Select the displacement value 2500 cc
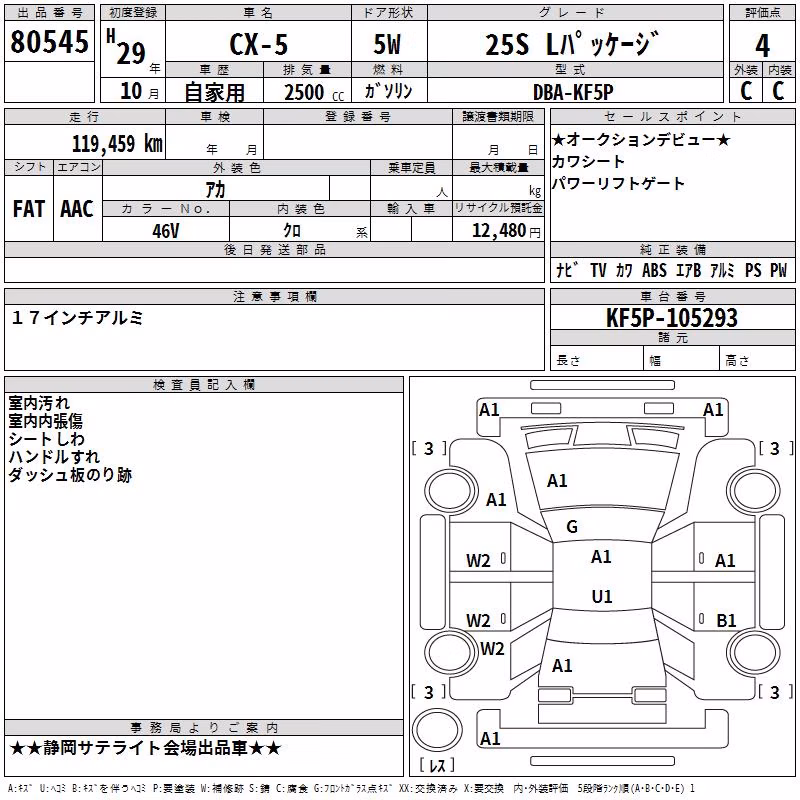800x800 pixels. [x=314, y=93]
